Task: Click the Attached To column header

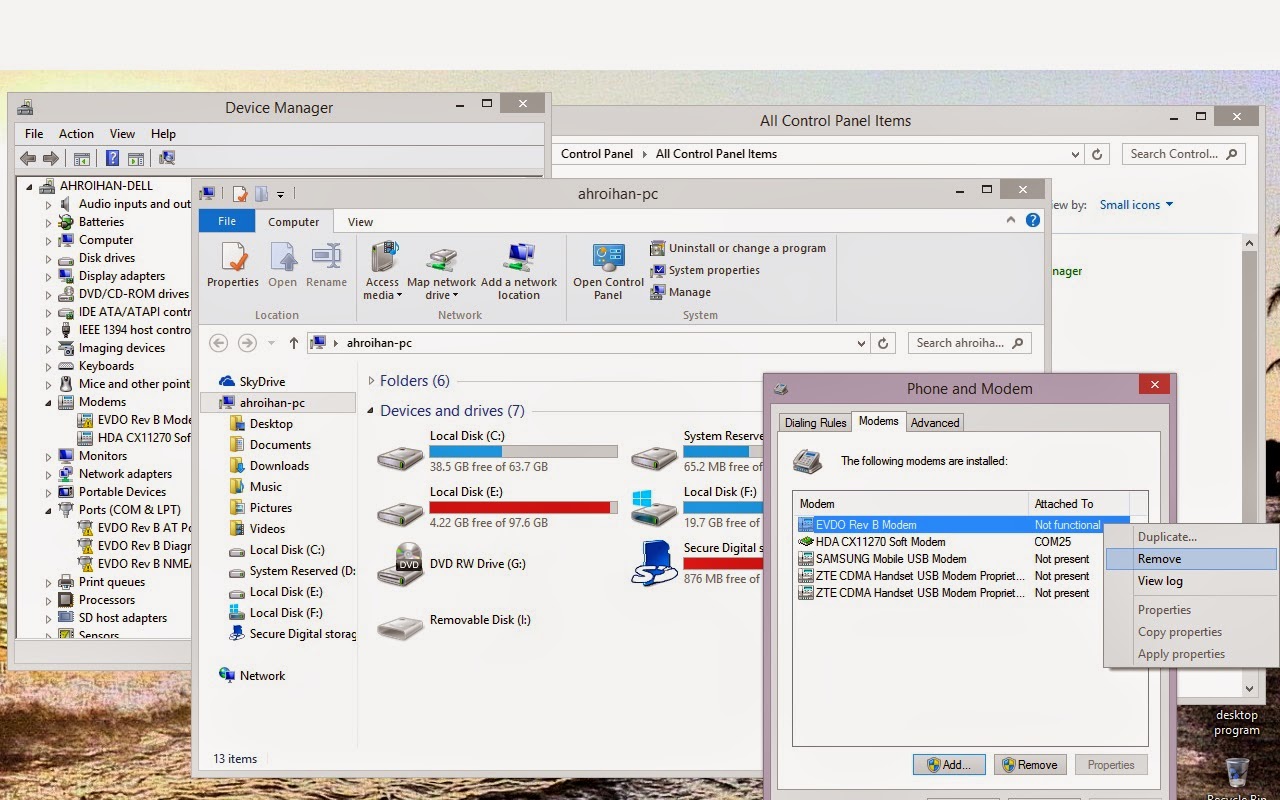Action: click(x=1079, y=504)
